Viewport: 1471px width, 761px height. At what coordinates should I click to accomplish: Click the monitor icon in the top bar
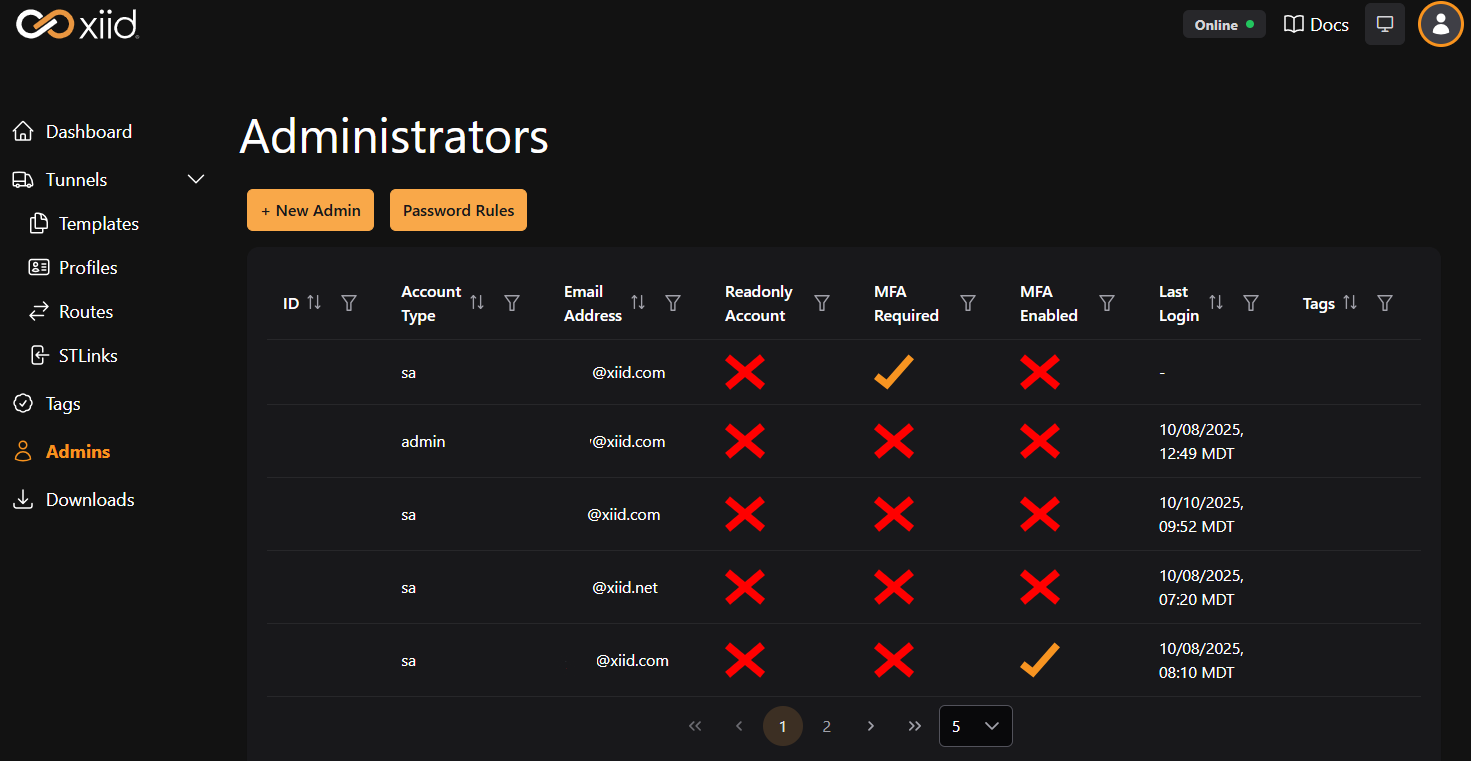pos(1384,23)
